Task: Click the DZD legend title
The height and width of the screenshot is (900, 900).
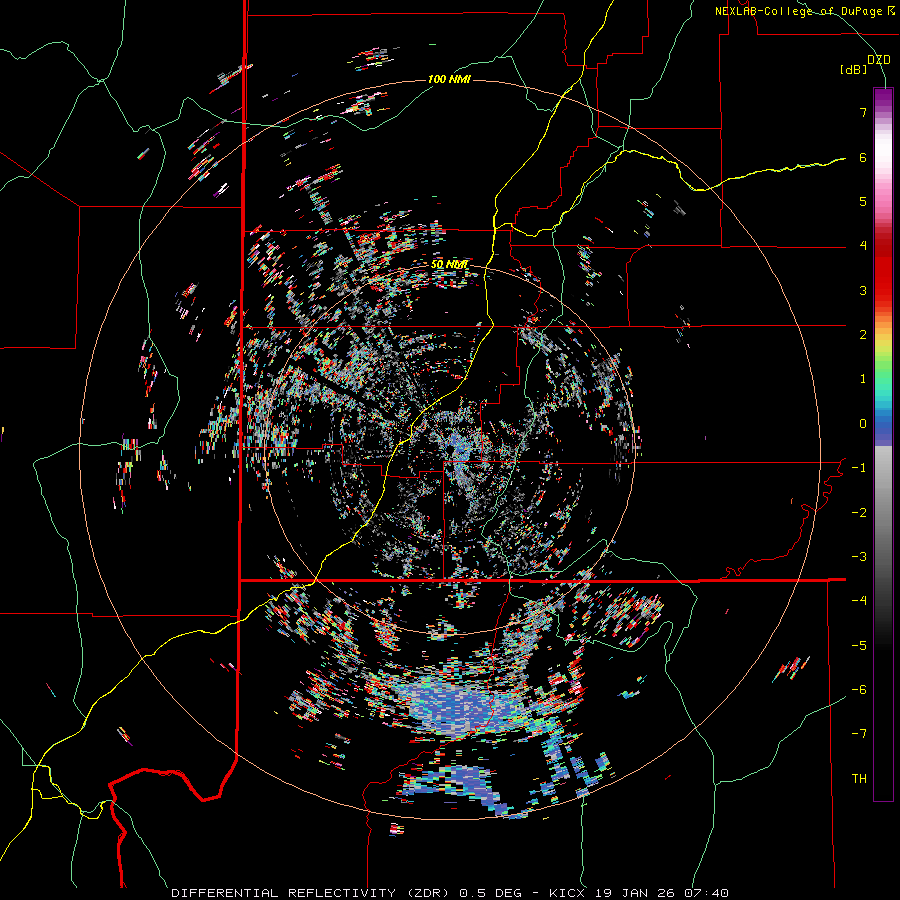Action: 879,60
